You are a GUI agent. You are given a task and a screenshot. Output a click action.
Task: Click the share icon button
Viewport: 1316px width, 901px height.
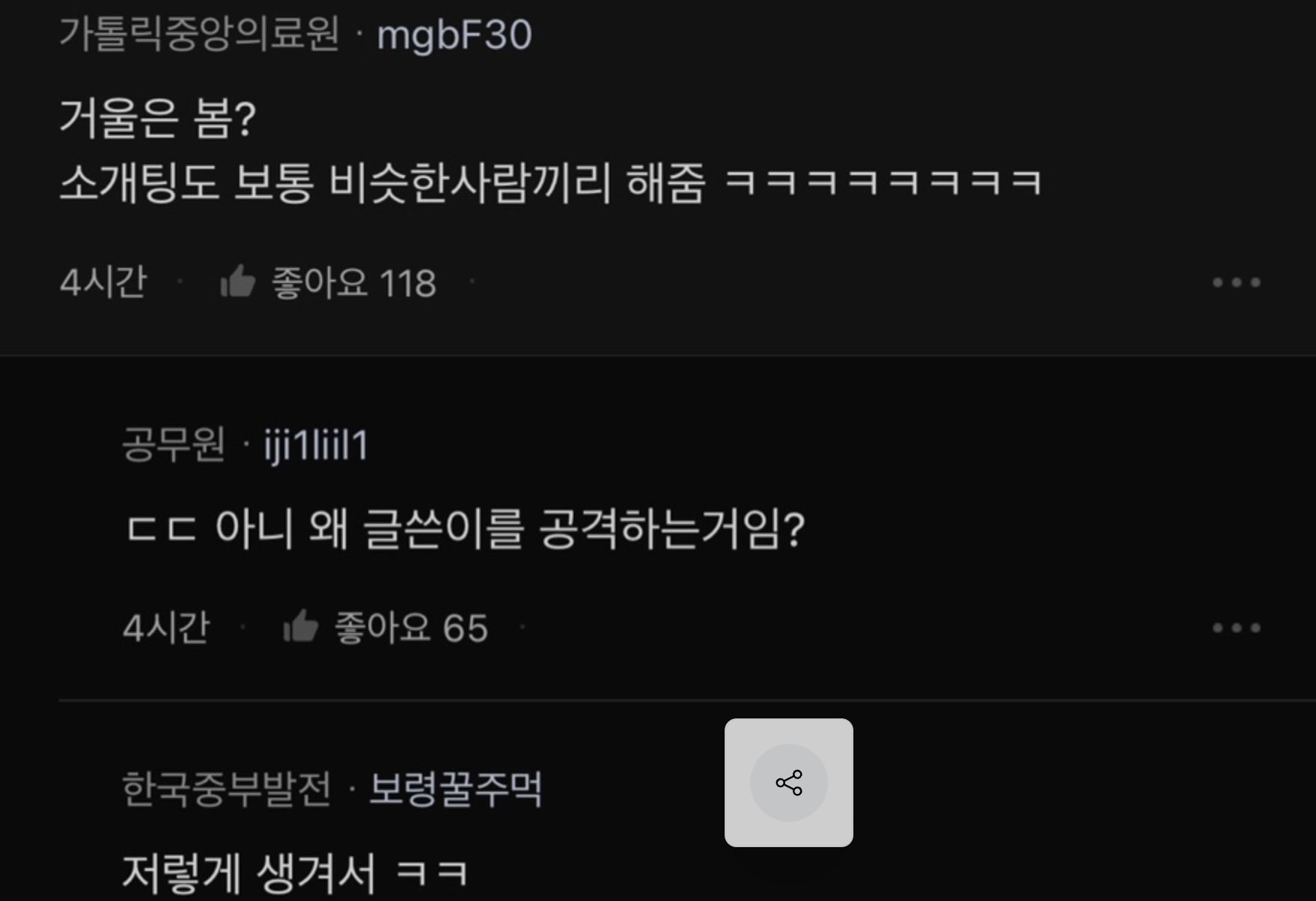(788, 783)
